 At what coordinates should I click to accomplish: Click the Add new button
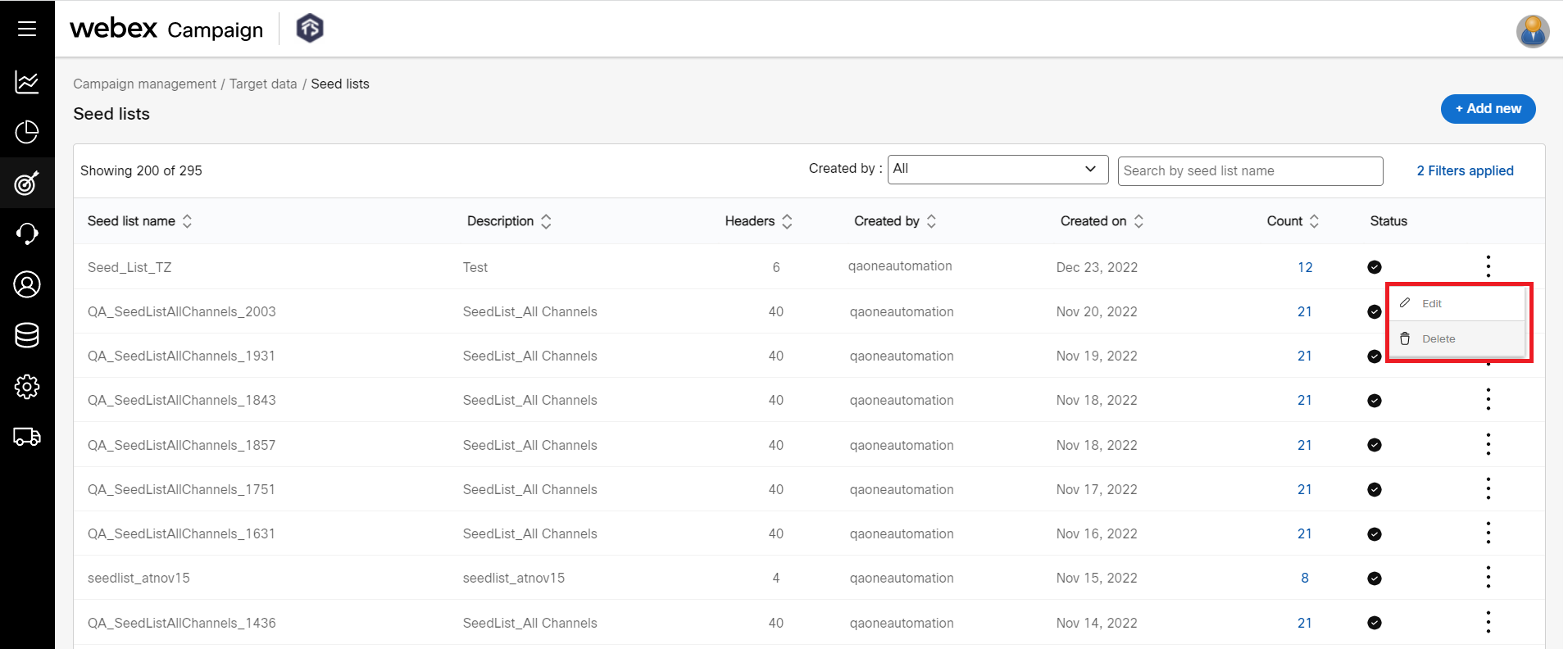1488,109
